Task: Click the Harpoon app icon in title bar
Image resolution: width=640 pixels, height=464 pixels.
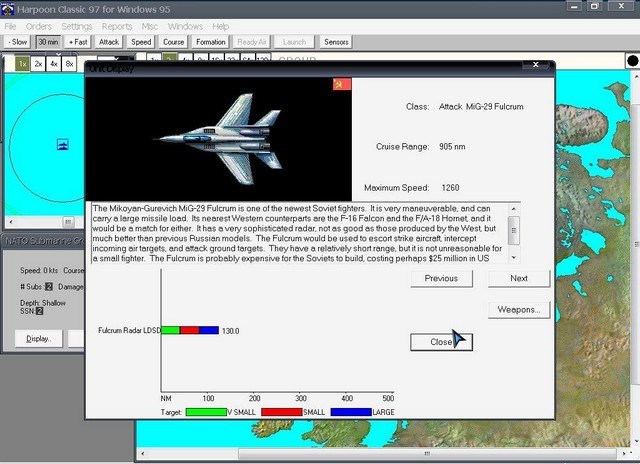Action: click(x=9, y=9)
